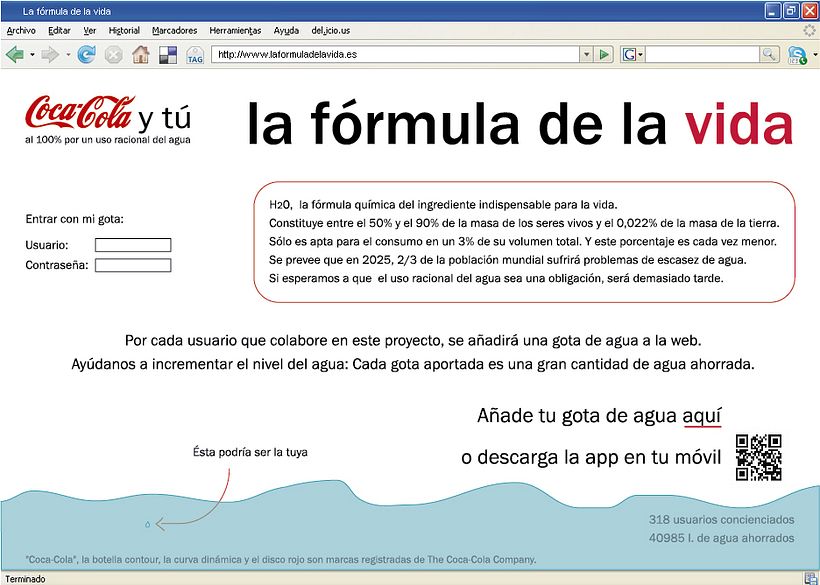This screenshot has width=820, height=585.
Task: Click the Coca-Cola trademark notice footer text
Action: pyautogui.click(x=280, y=559)
